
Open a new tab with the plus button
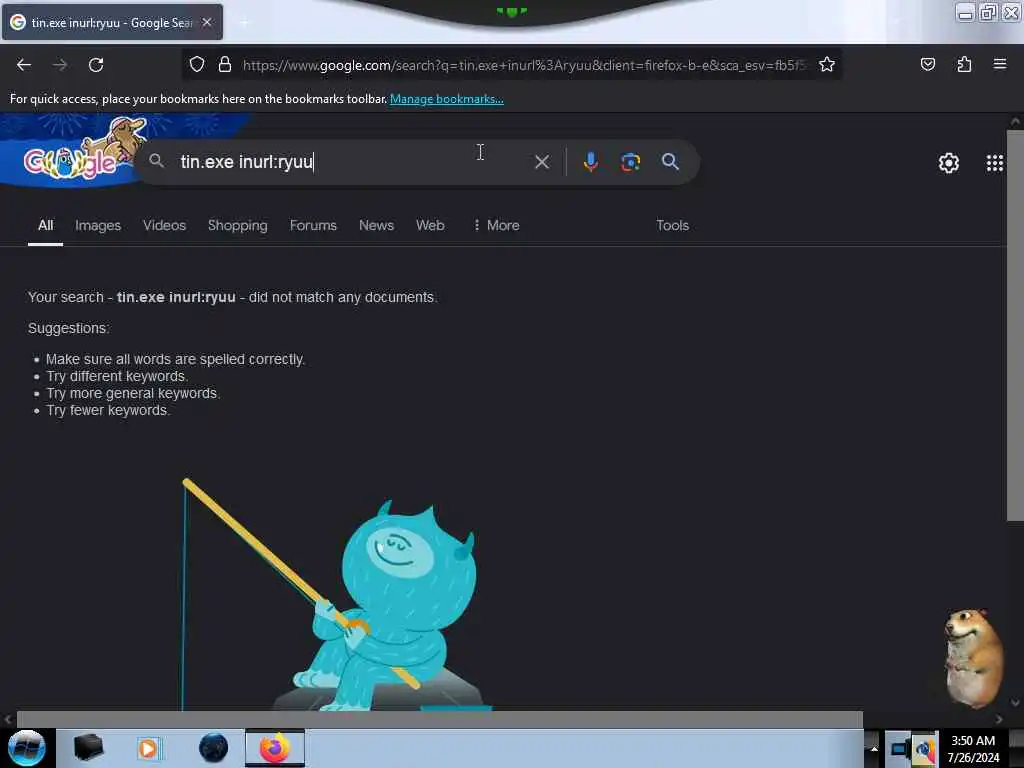(x=244, y=23)
